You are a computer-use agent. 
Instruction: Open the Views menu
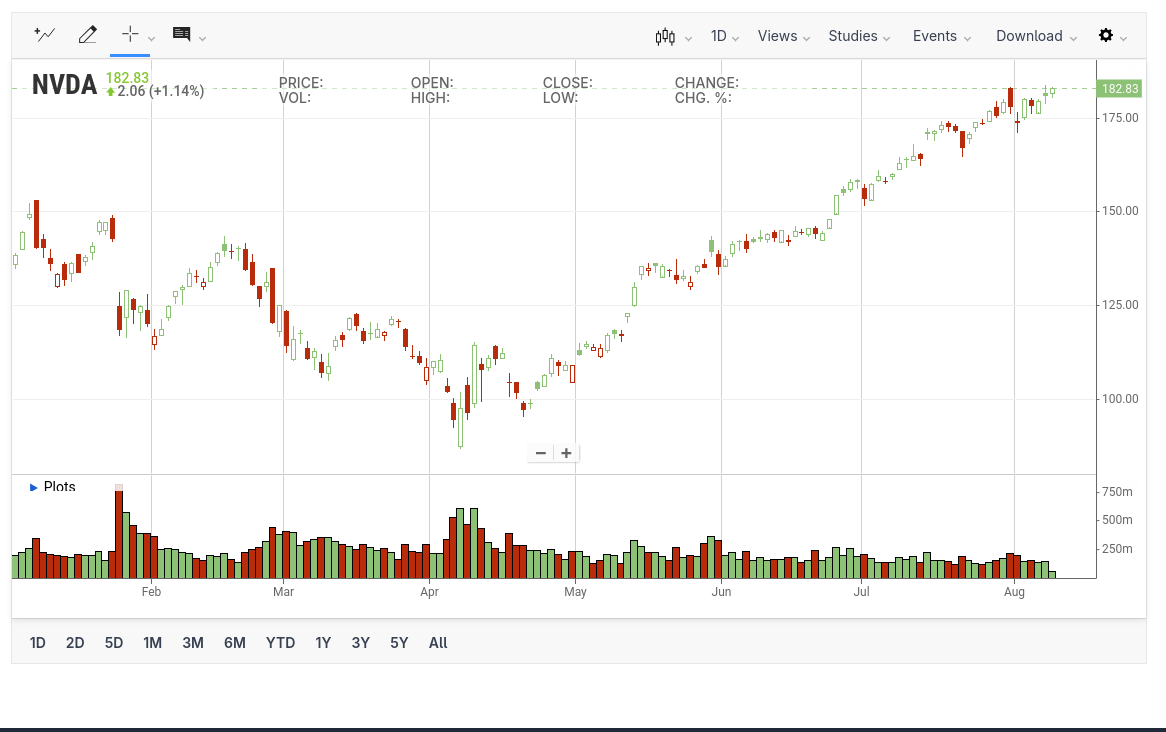coord(784,36)
